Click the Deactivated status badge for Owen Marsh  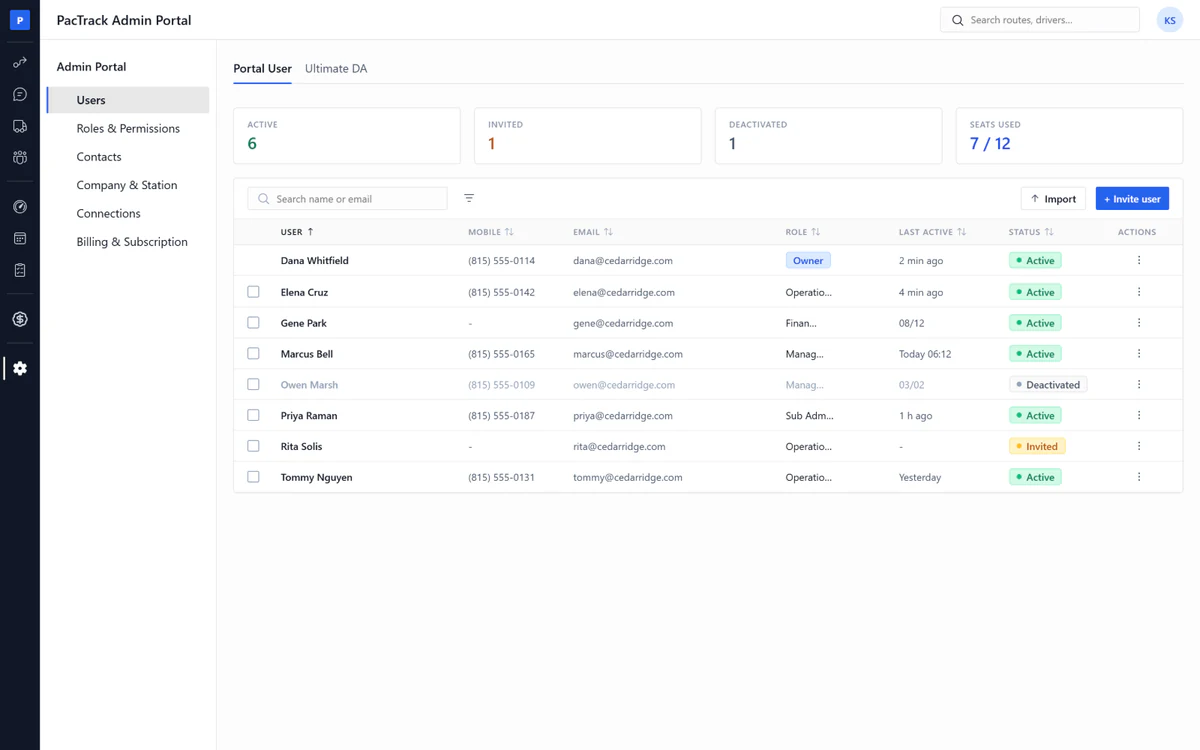click(x=1048, y=384)
